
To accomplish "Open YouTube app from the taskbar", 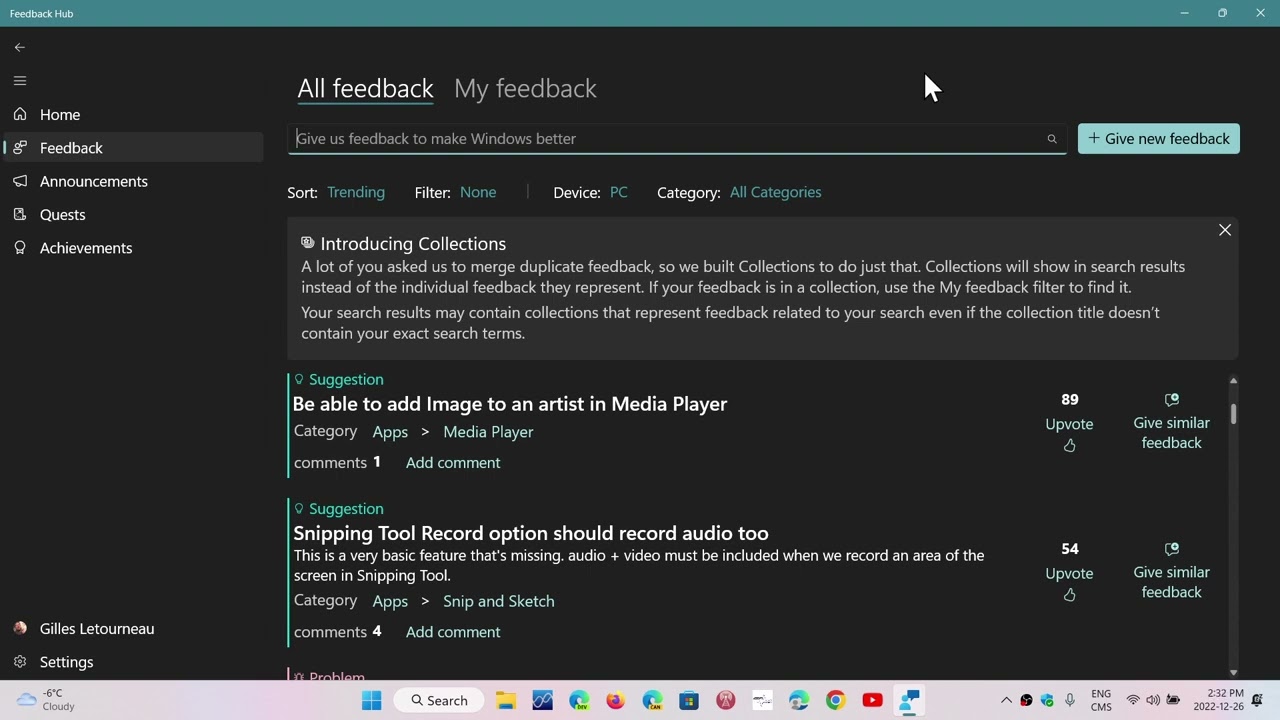I will 872,701.
